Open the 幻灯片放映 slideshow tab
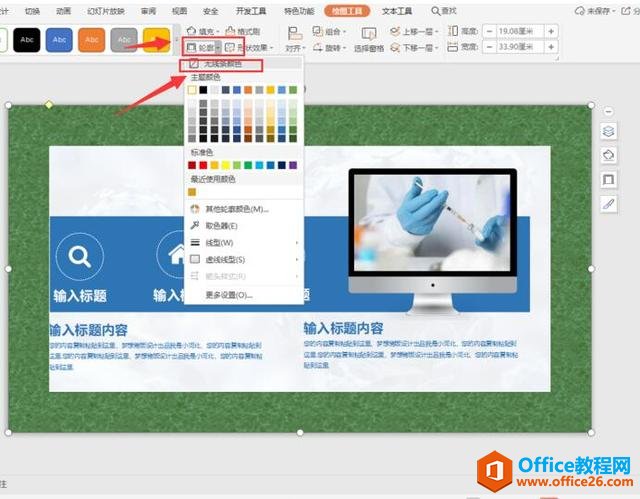Viewport: 640px width, 499px height. 106,11
